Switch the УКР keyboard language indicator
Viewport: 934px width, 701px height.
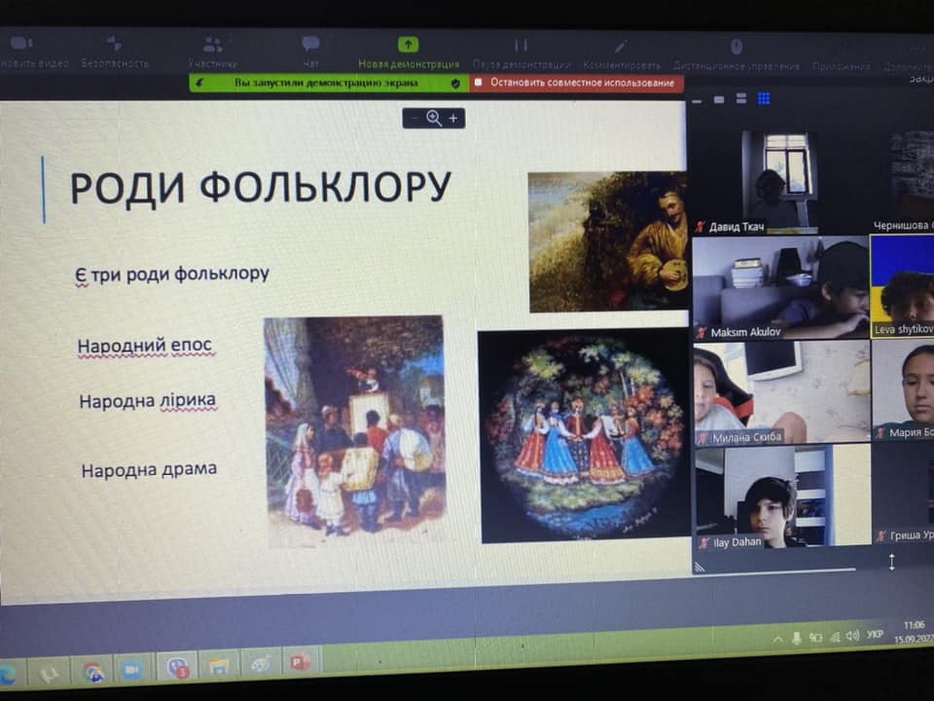point(875,634)
